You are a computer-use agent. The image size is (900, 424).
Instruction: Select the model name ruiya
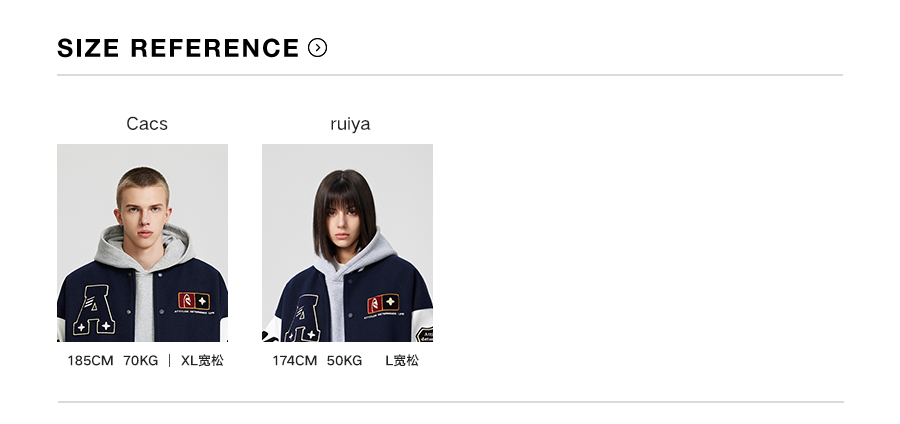(x=350, y=124)
